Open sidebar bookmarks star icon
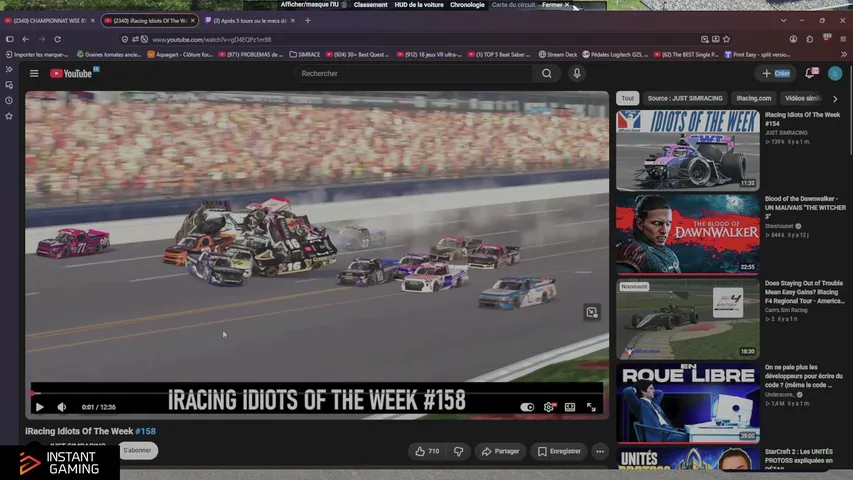This screenshot has width=853, height=480. click(9, 116)
